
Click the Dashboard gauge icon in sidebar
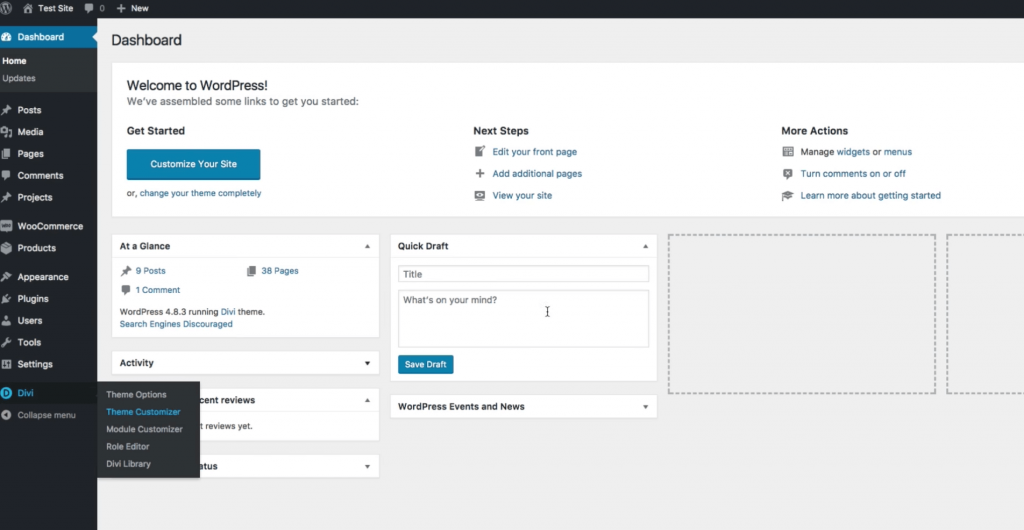7,37
